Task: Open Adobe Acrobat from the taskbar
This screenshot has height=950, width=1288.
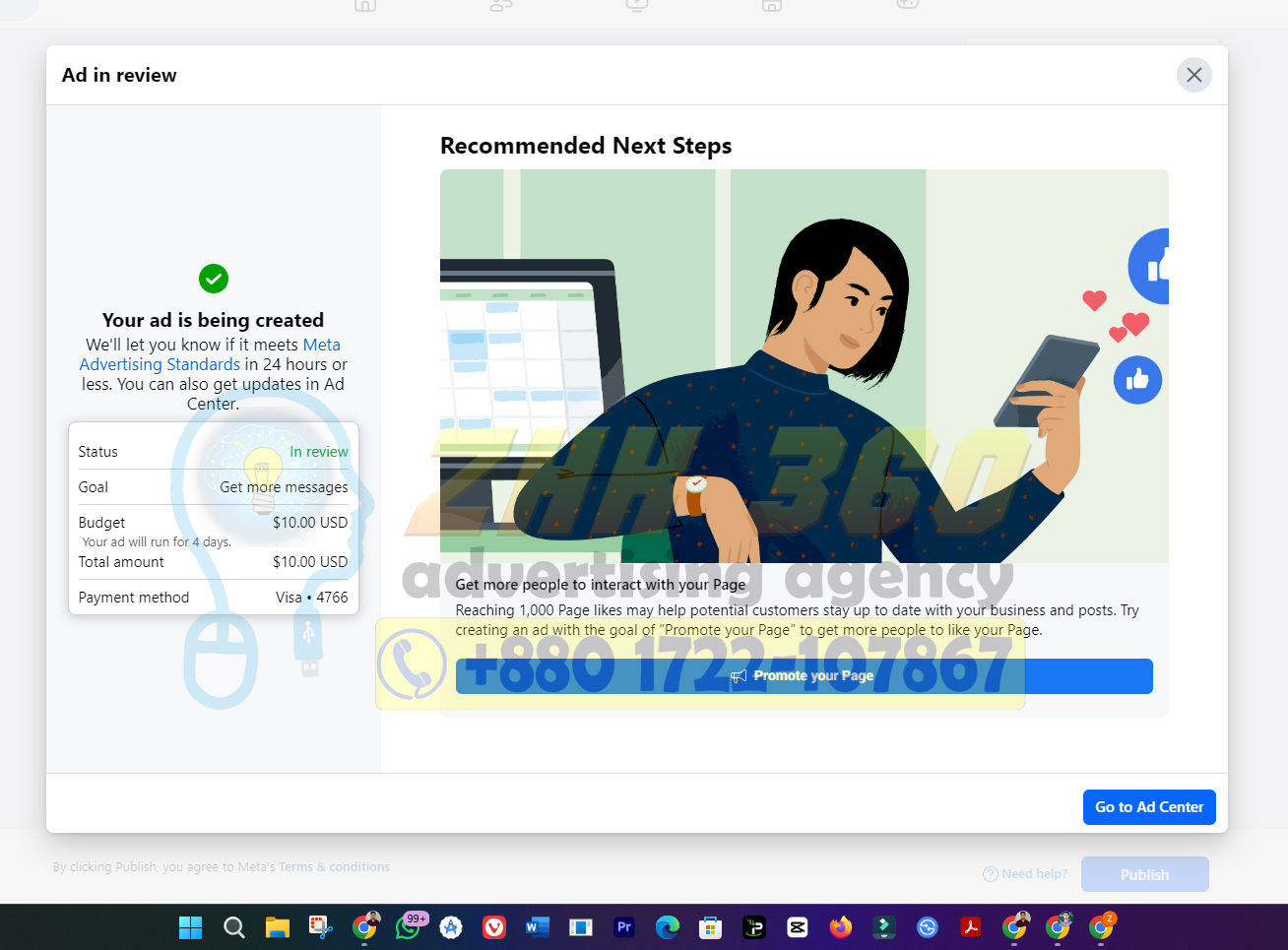Action: pyautogui.click(x=971, y=927)
